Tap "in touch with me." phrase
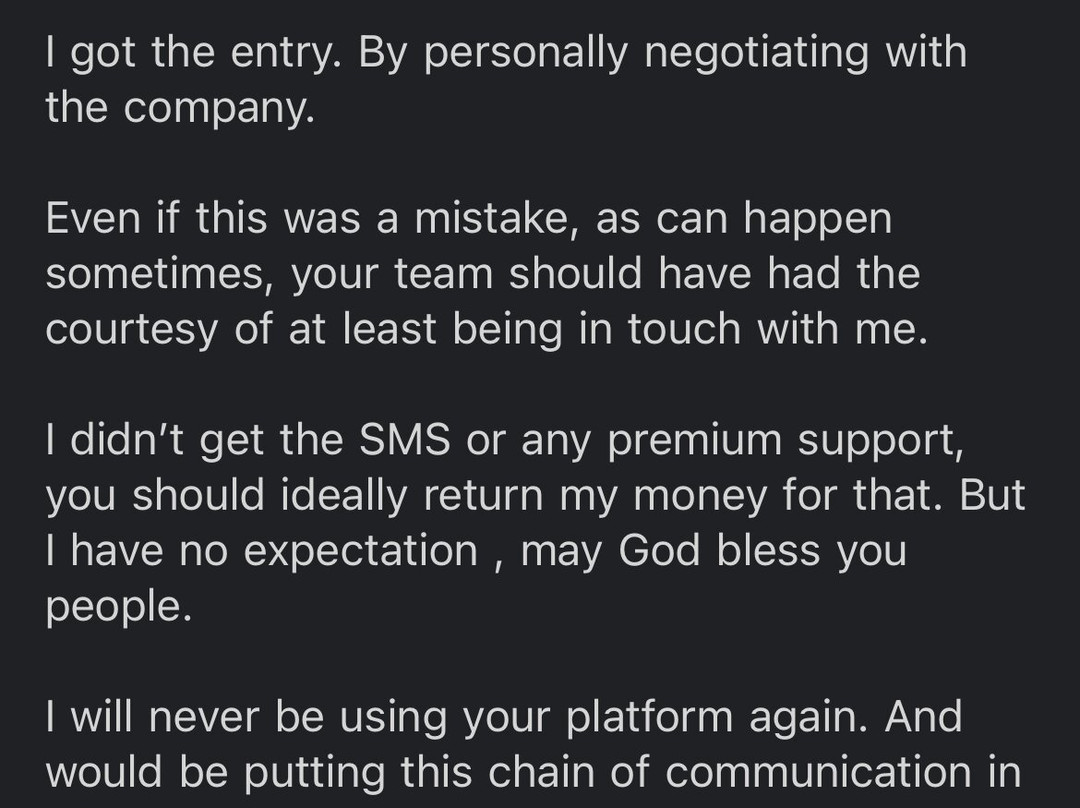This screenshot has height=808, width=1080. click(778, 329)
